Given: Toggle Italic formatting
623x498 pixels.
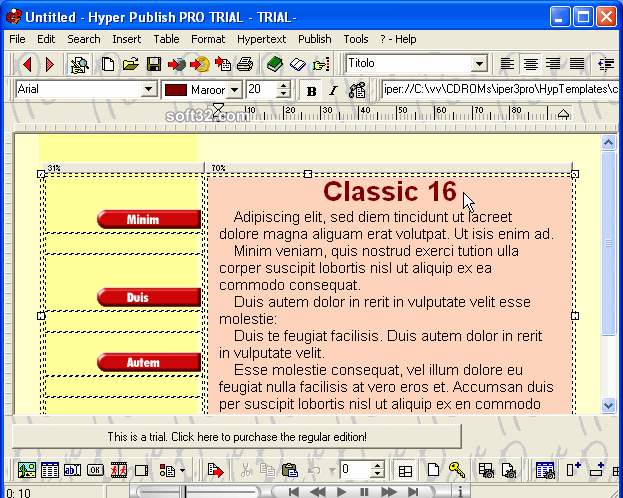Looking at the screenshot, I should (x=333, y=91).
